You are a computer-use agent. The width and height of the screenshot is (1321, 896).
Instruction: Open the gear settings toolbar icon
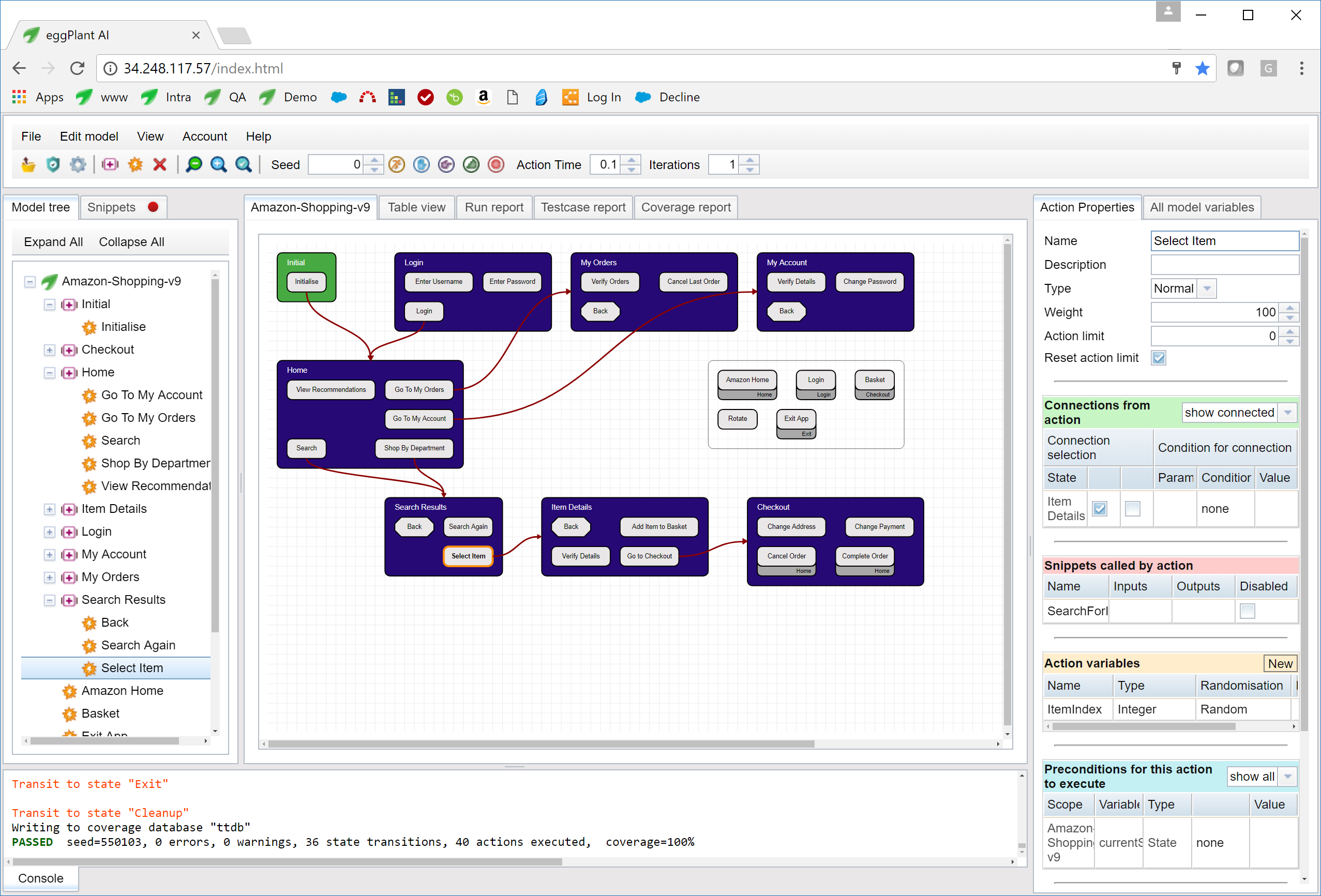[78, 165]
